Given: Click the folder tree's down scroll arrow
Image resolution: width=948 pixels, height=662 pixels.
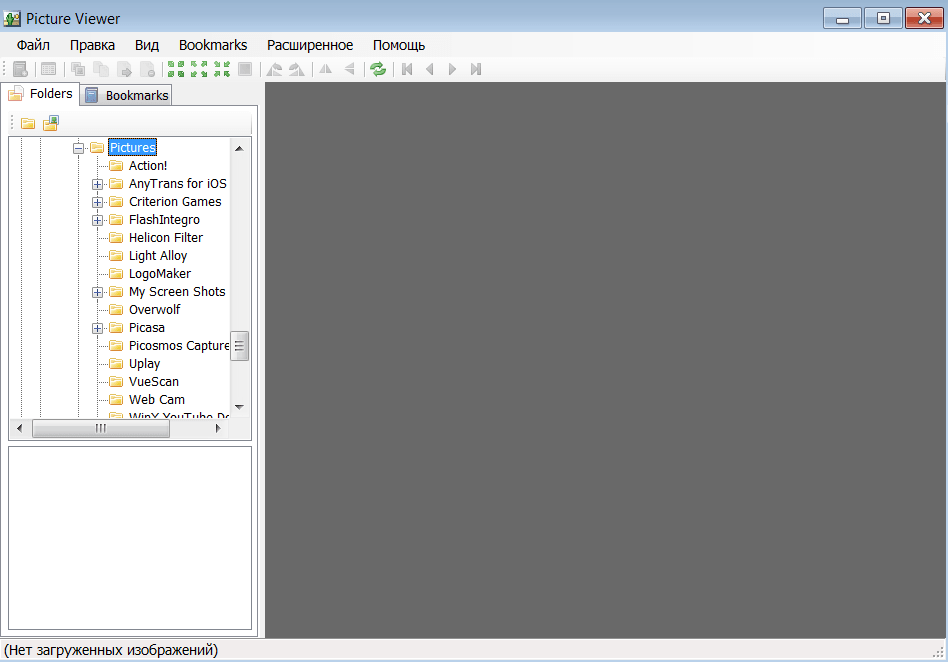Looking at the screenshot, I should pyautogui.click(x=239, y=407).
